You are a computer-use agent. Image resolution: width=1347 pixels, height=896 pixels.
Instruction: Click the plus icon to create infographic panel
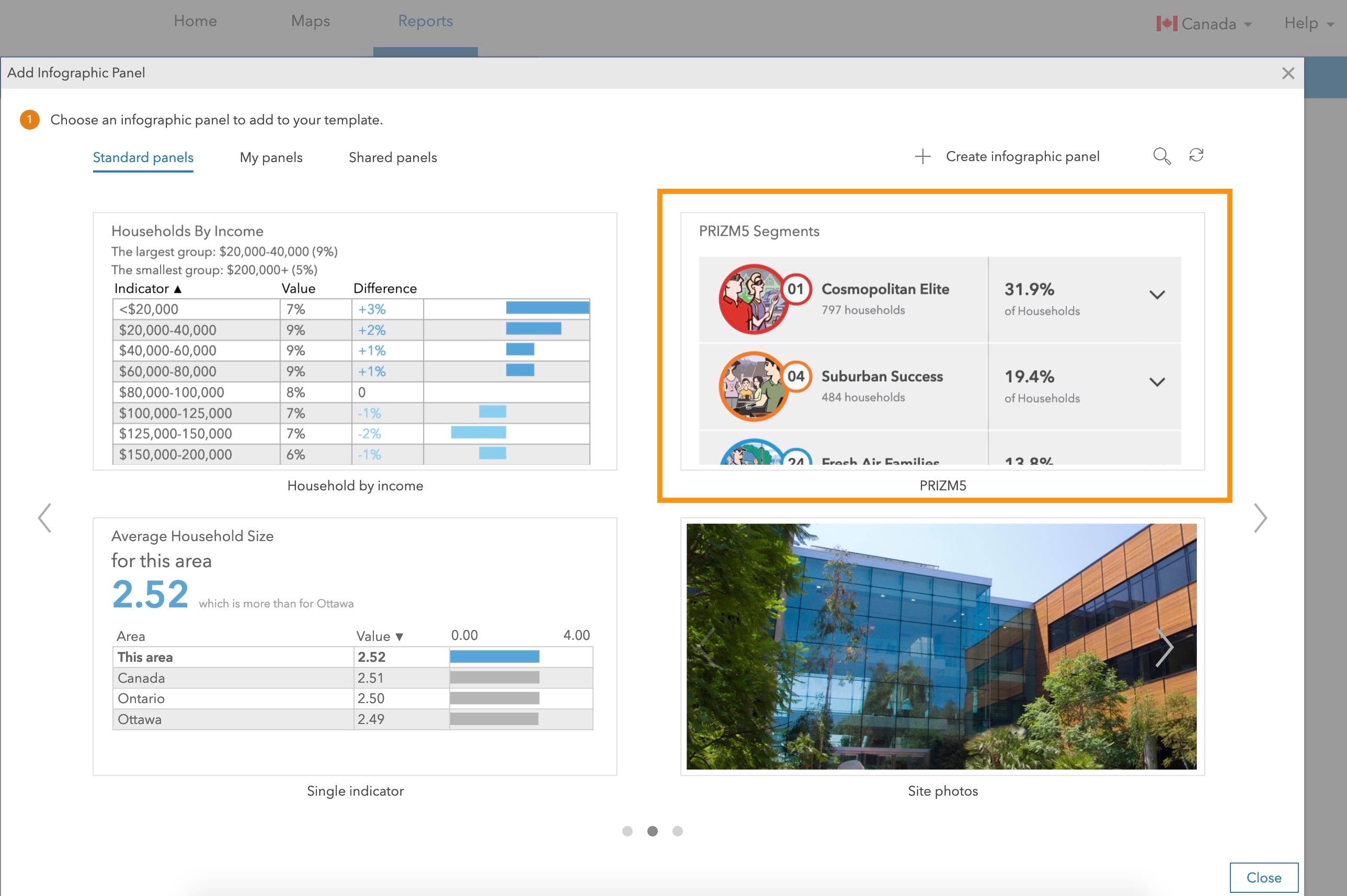tap(920, 156)
